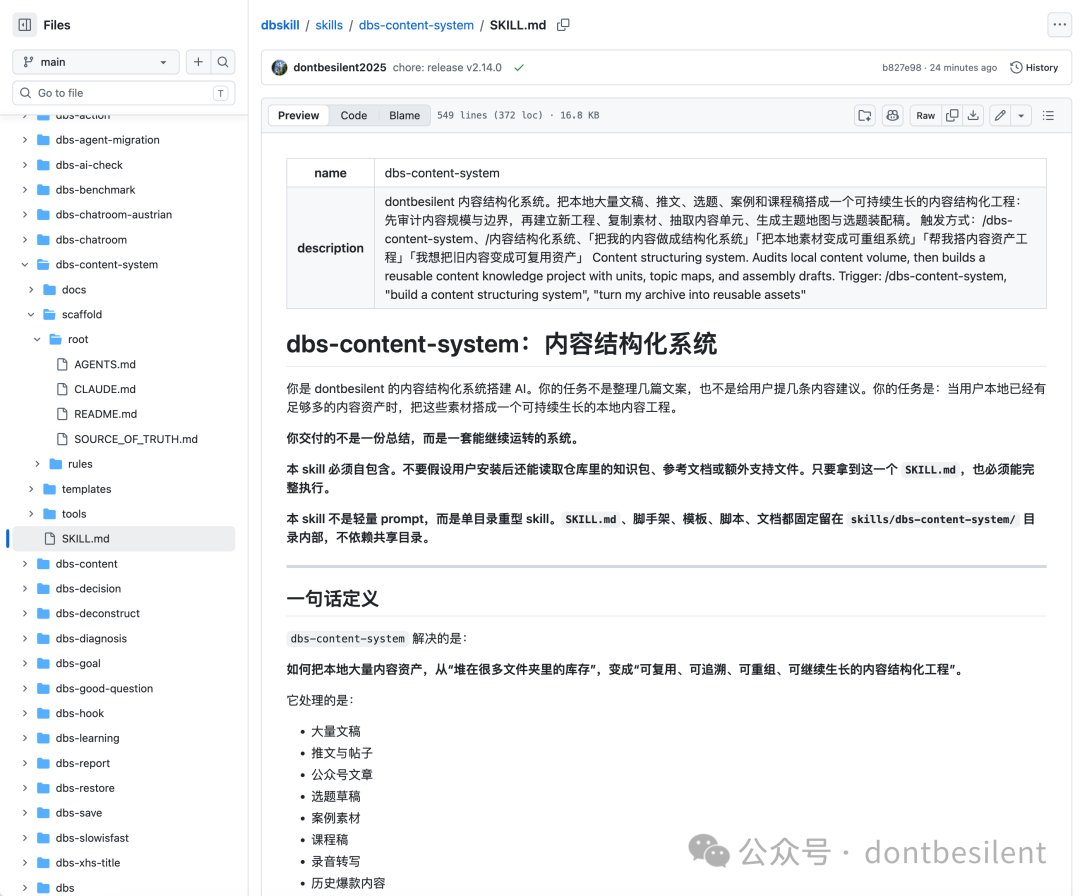
Task: Collapse the scaffold folder chevron
Action: (x=31, y=315)
